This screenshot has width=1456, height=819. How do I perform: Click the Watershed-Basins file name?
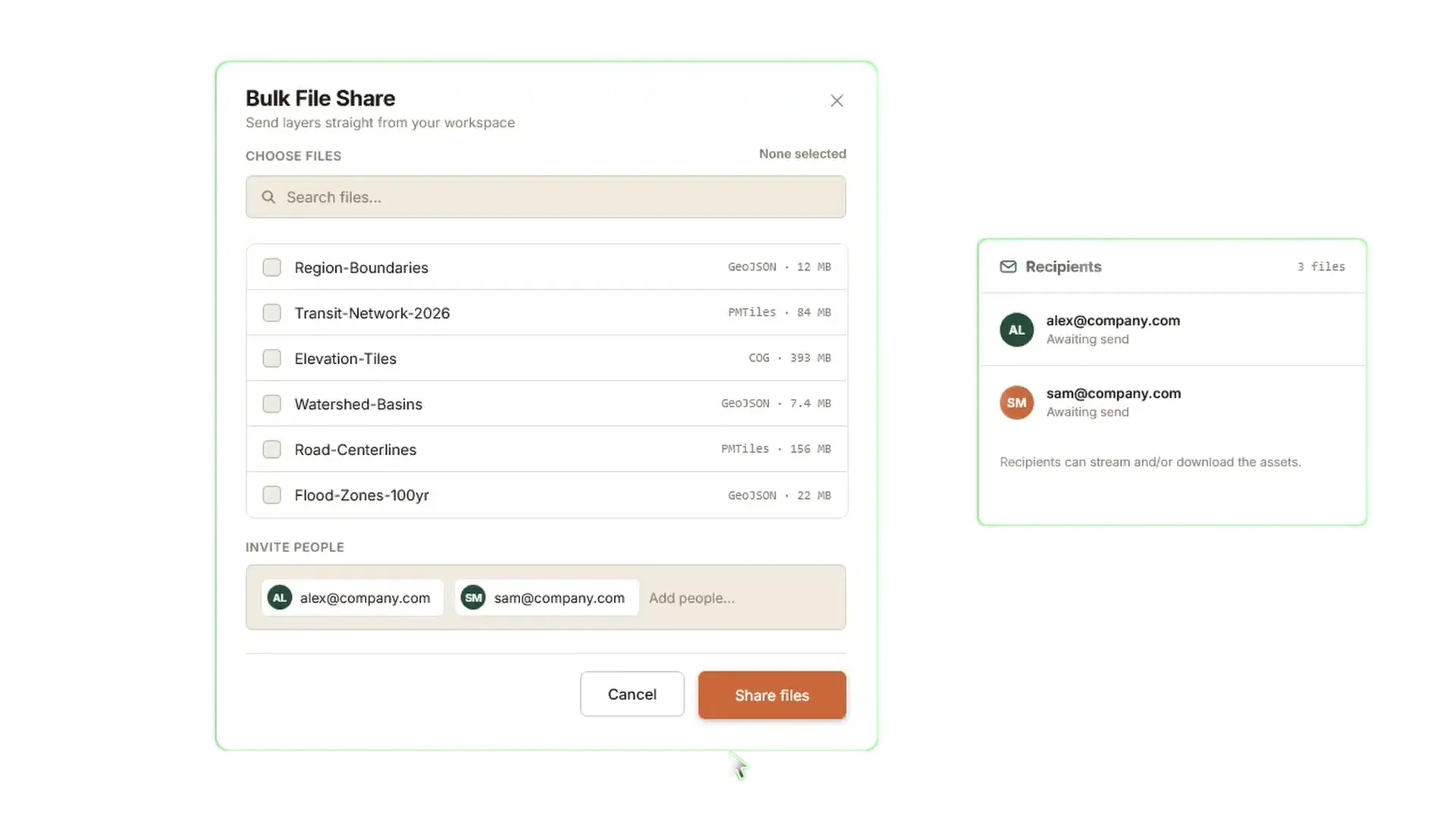tap(358, 404)
